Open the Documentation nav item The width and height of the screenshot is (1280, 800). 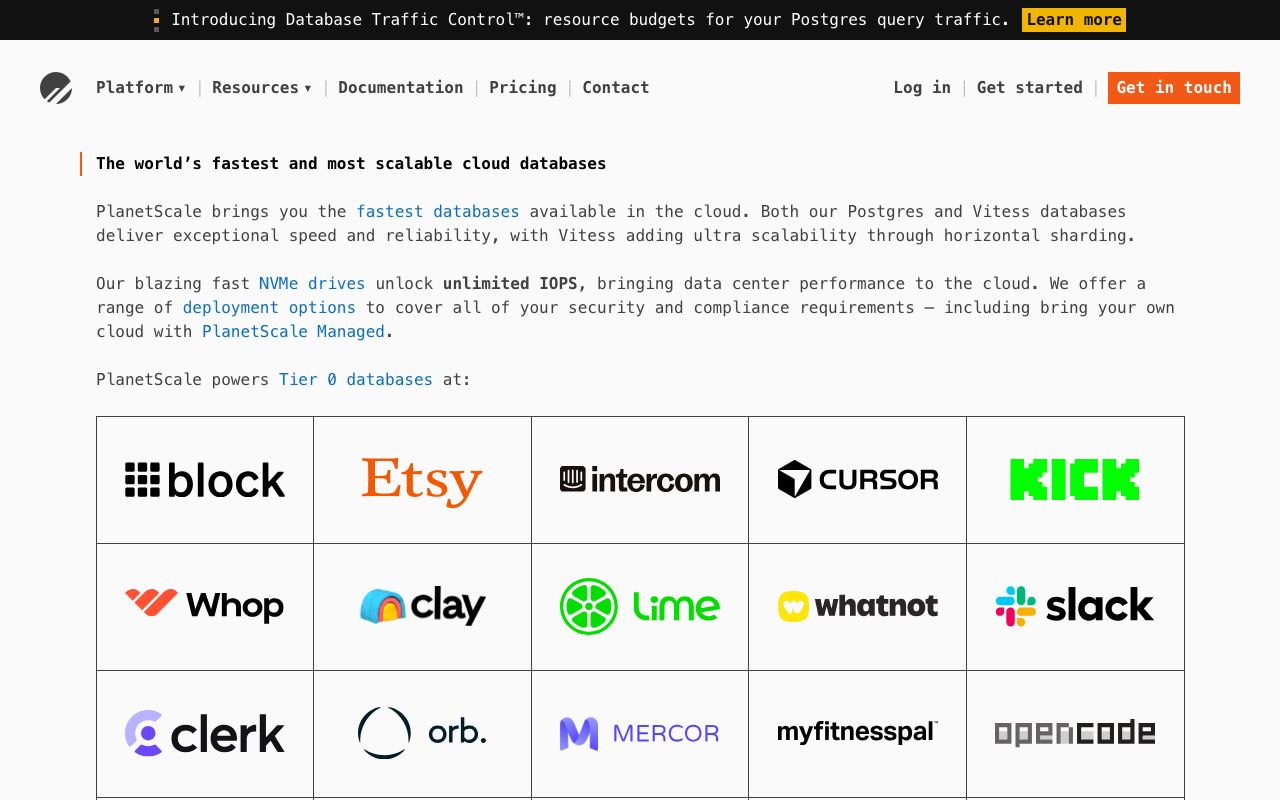point(400,88)
